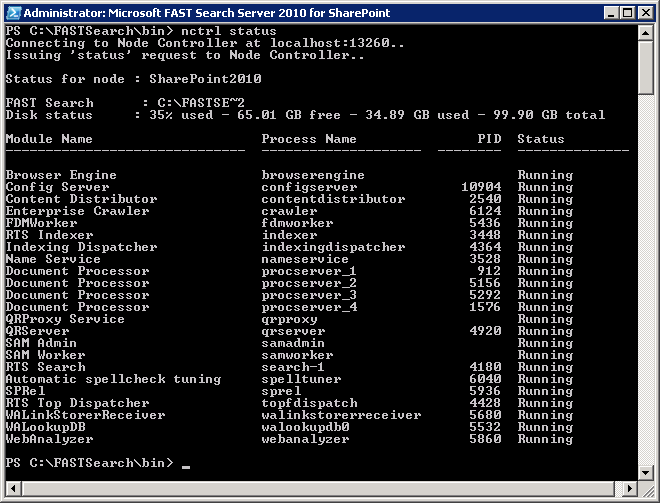660x503 pixels.
Task: Click the 'fdmworker' process name
Action: (x=297, y=223)
